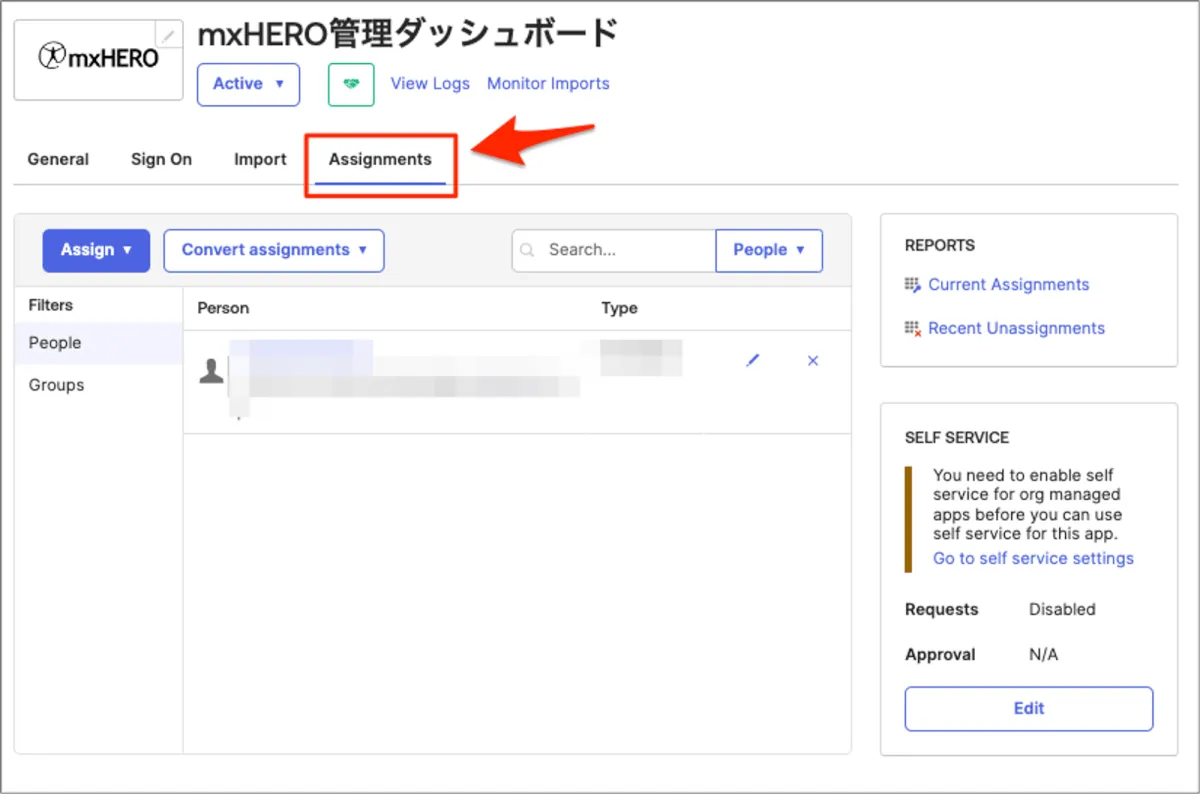Switch to the General tab
The height and width of the screenshot is (794, 1200).
[x=58, y=159]
